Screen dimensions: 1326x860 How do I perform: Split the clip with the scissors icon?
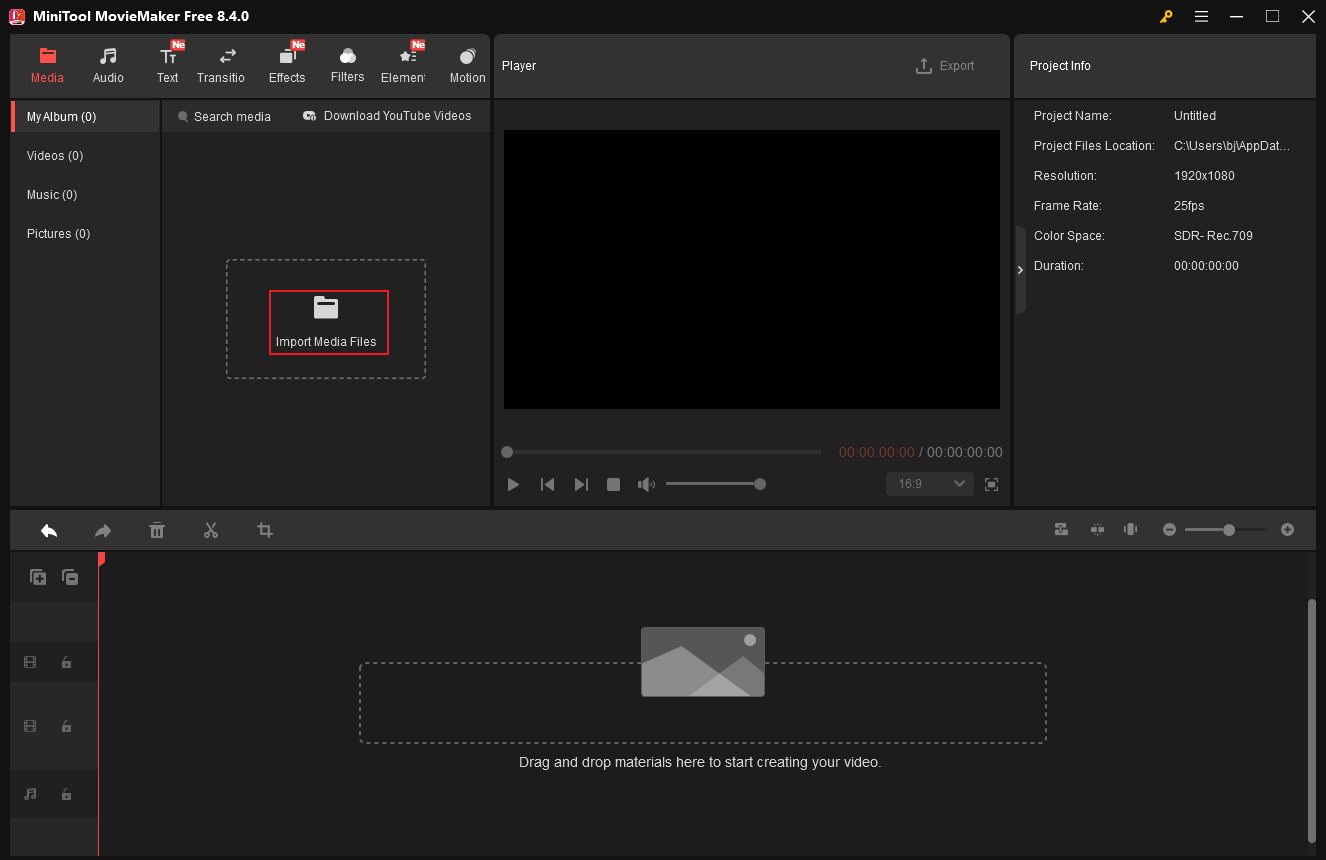[x=211, y=530]
